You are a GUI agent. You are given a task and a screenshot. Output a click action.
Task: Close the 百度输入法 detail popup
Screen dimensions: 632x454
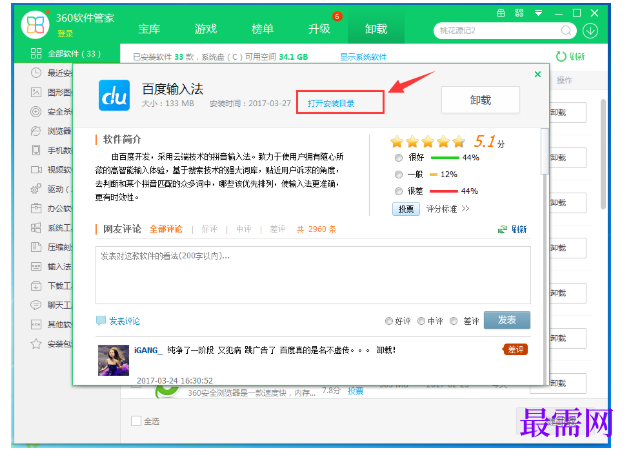[537, 74]
